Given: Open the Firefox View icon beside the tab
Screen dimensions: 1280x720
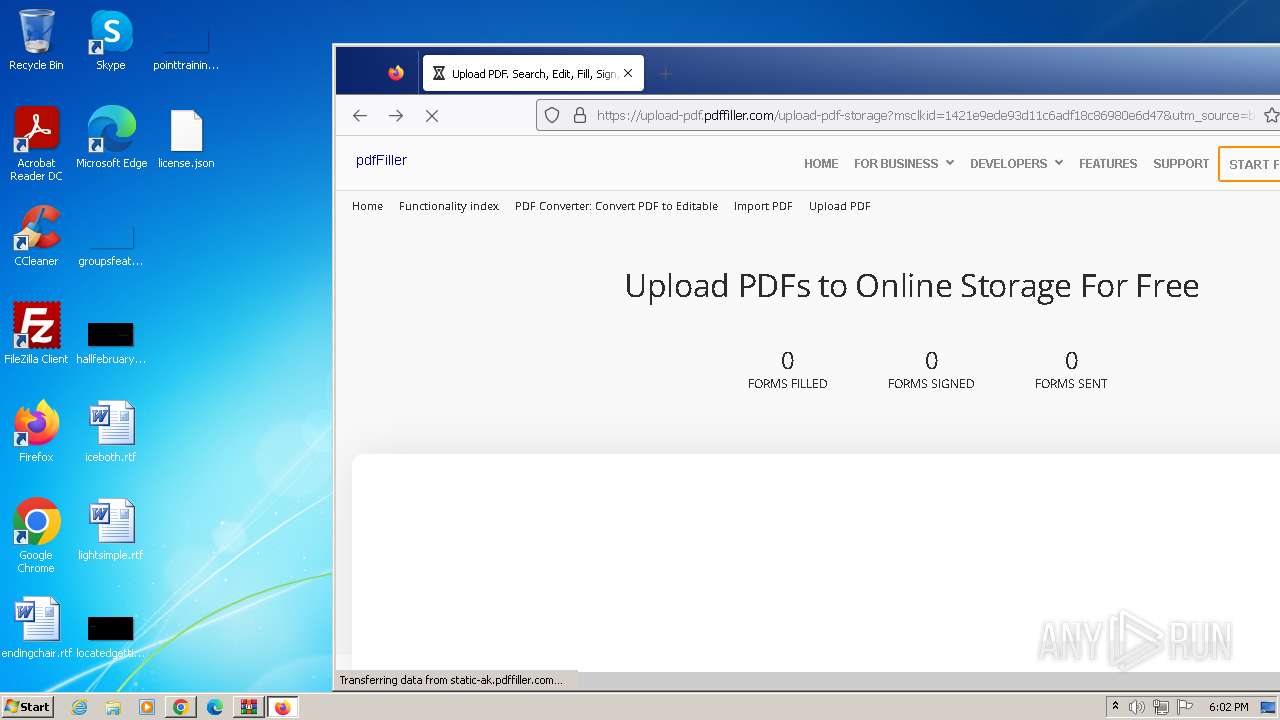Looking at the screenshot, I should click(x=396, y=73).
